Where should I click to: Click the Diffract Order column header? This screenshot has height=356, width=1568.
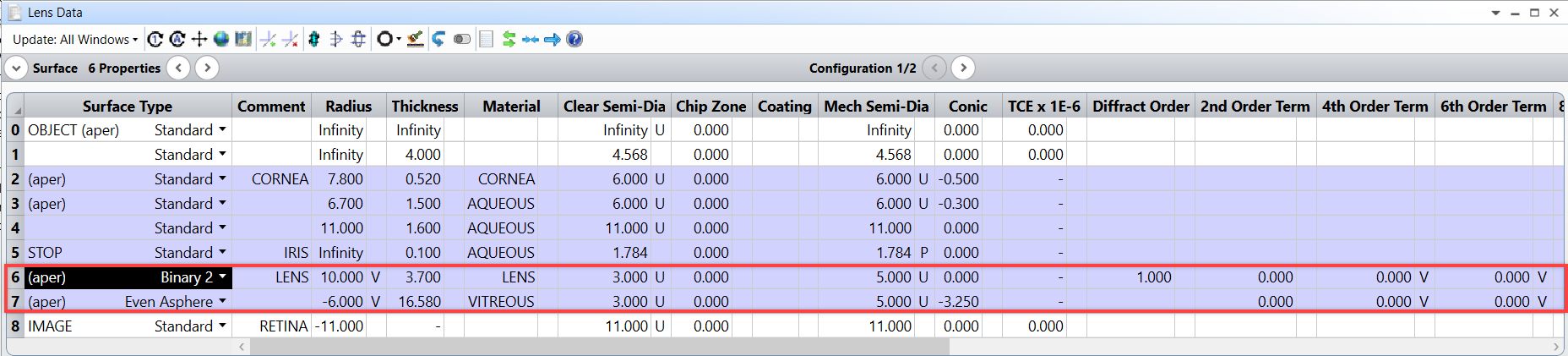pos(1141,106)
